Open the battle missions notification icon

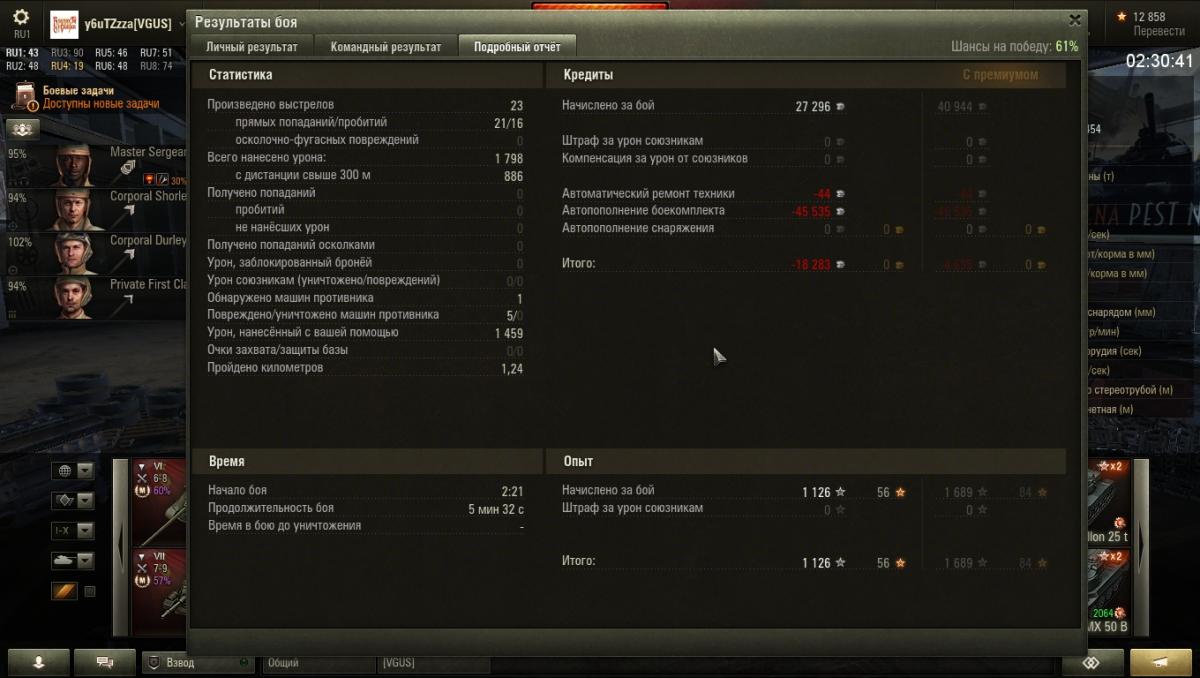coord(25,97)
